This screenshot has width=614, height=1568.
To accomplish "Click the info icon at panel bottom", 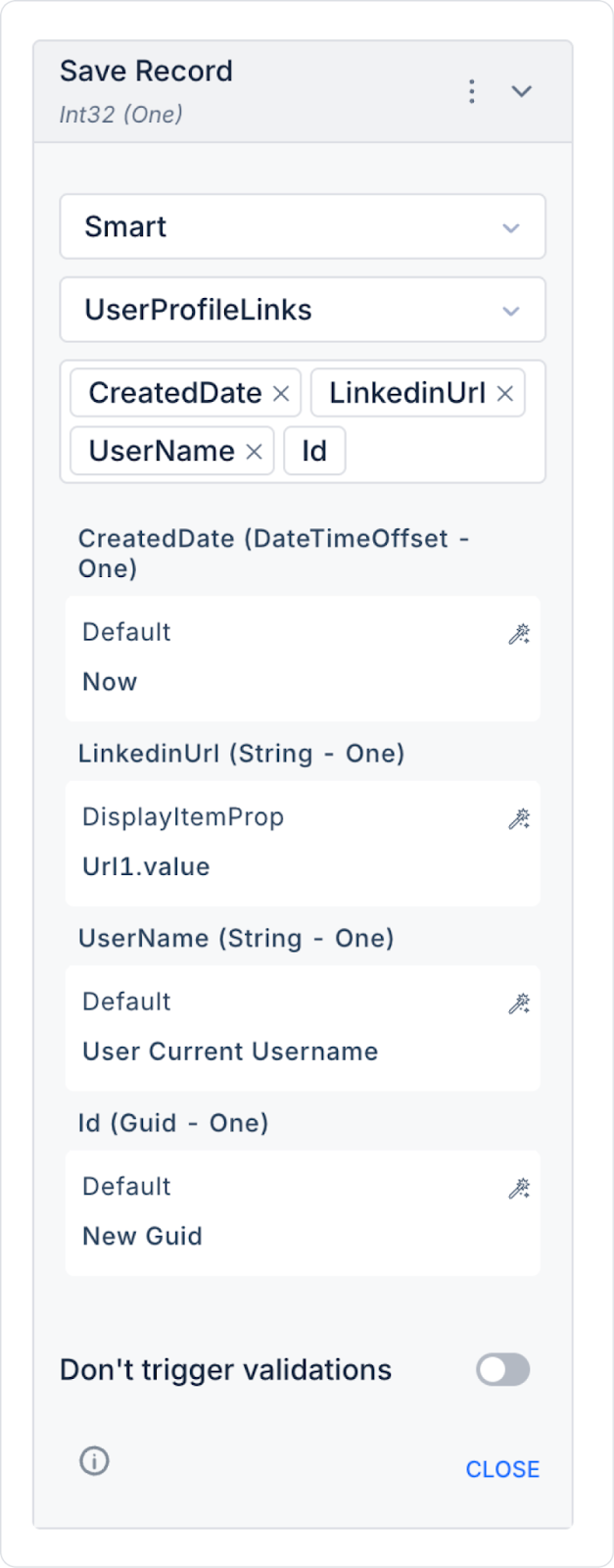I will 94,1461.
